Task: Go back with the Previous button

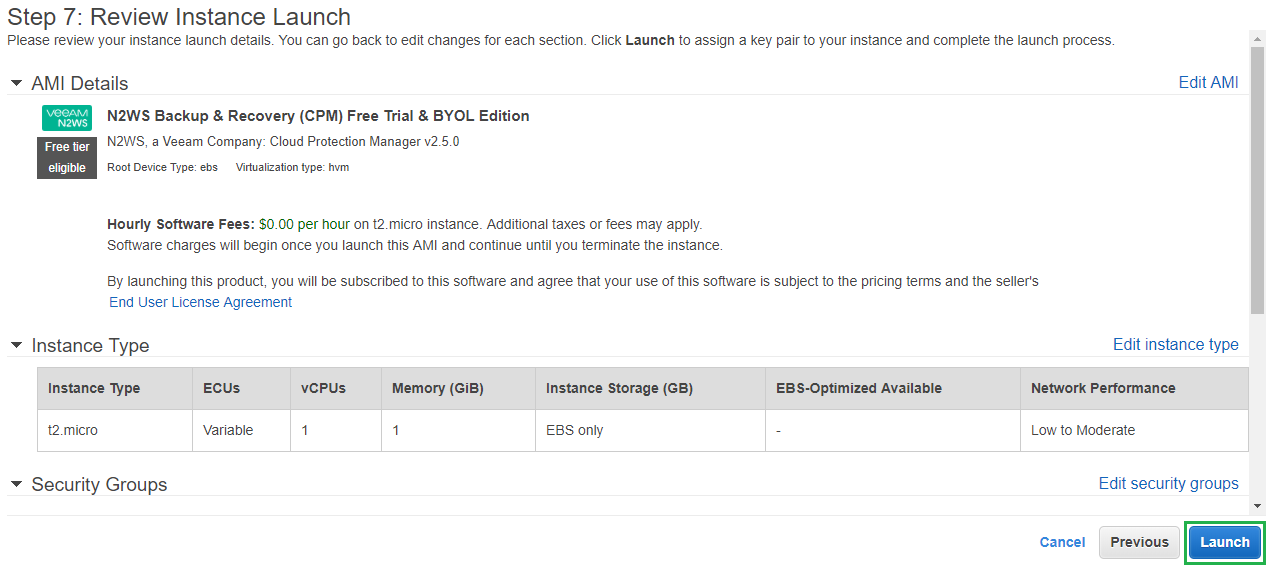Action: tap(1139, 542)
